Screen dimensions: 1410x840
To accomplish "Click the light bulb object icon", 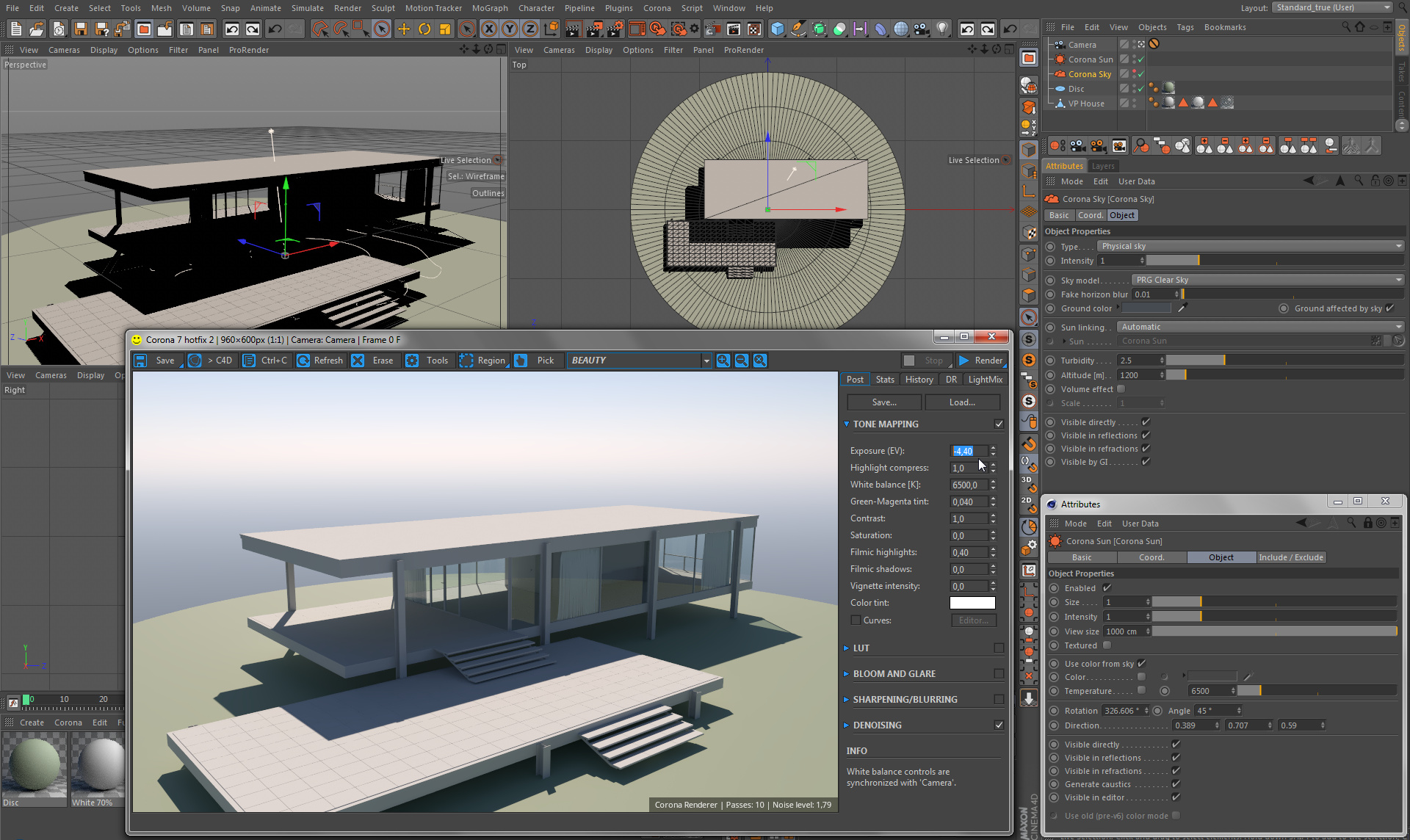I will [942, 29].
